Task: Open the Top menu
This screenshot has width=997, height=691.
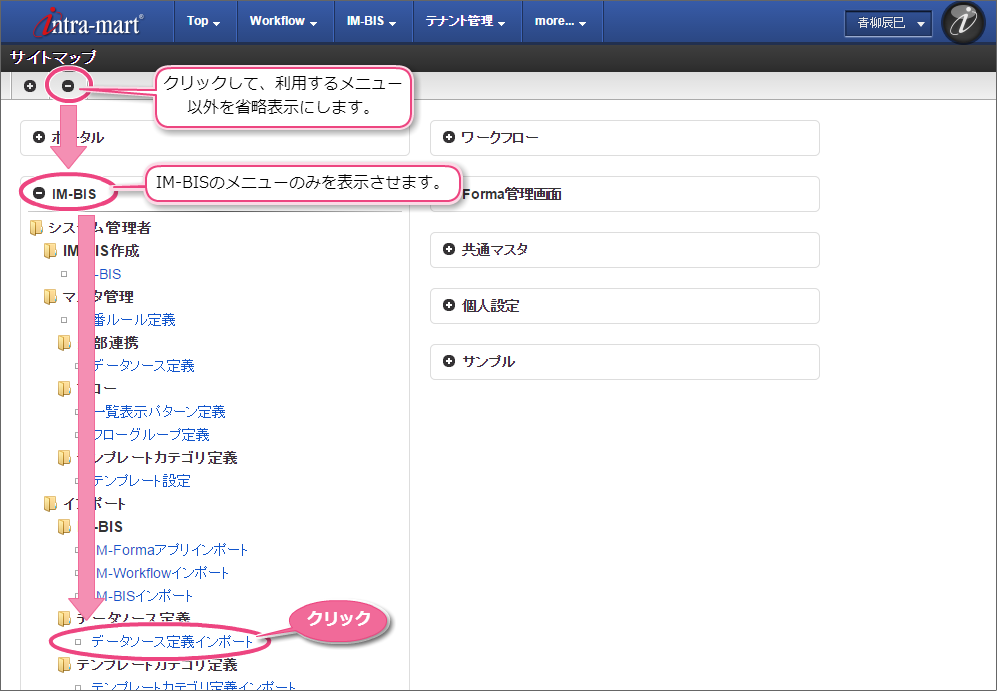Action: point(203,21)
